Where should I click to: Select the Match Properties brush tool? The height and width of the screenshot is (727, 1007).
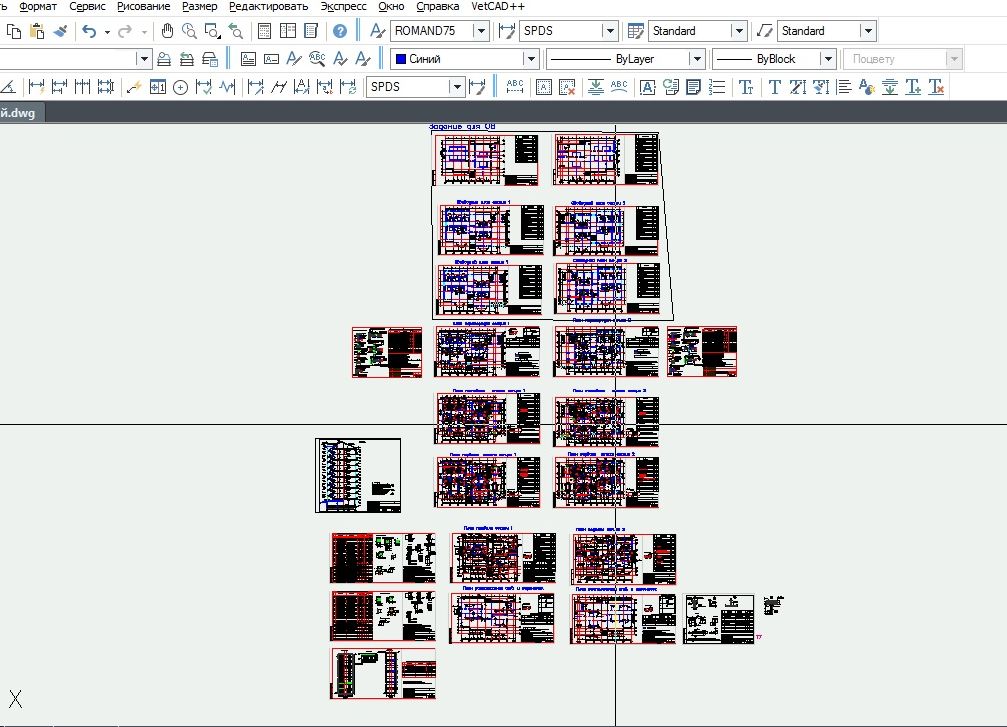tap(60, 31)
